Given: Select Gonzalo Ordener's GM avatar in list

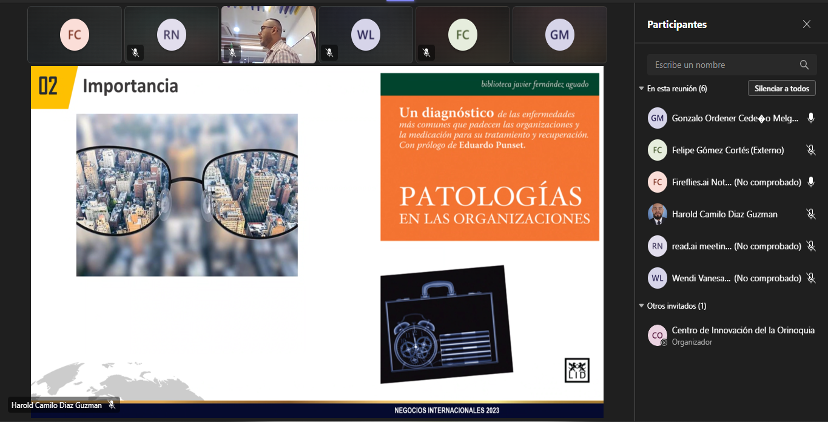Looking at the screenshot, I should tap(657, 118).
